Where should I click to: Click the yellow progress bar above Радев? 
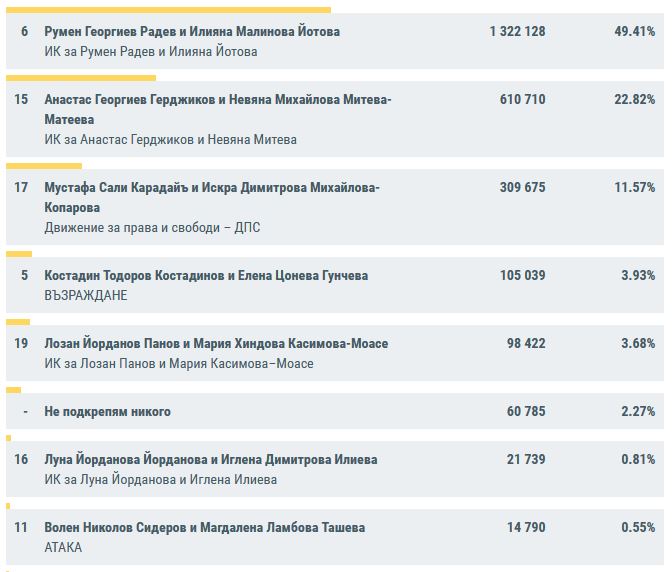click(168, 10)
